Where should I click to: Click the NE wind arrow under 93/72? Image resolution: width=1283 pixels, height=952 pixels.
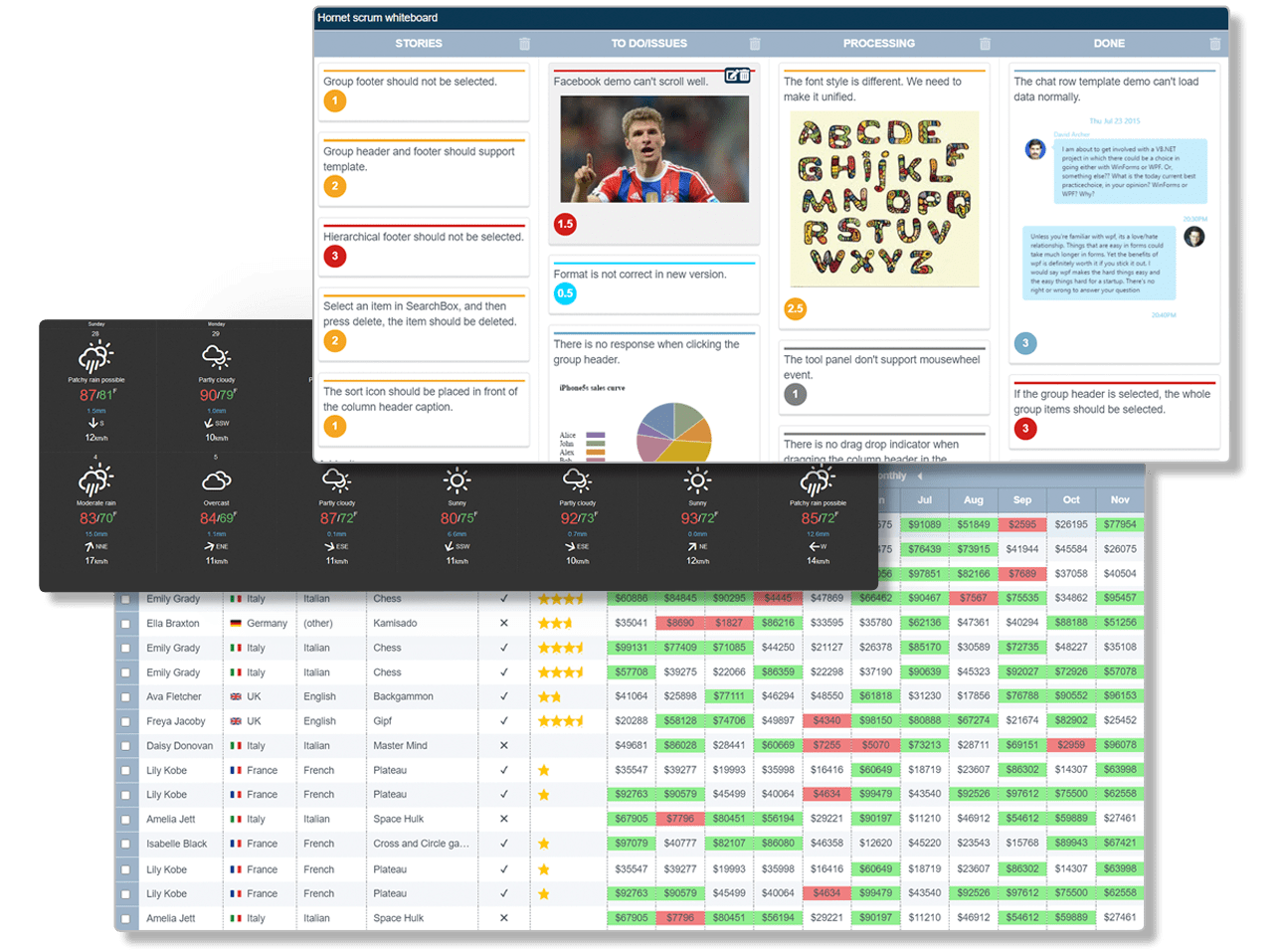[x=691, y=546]
